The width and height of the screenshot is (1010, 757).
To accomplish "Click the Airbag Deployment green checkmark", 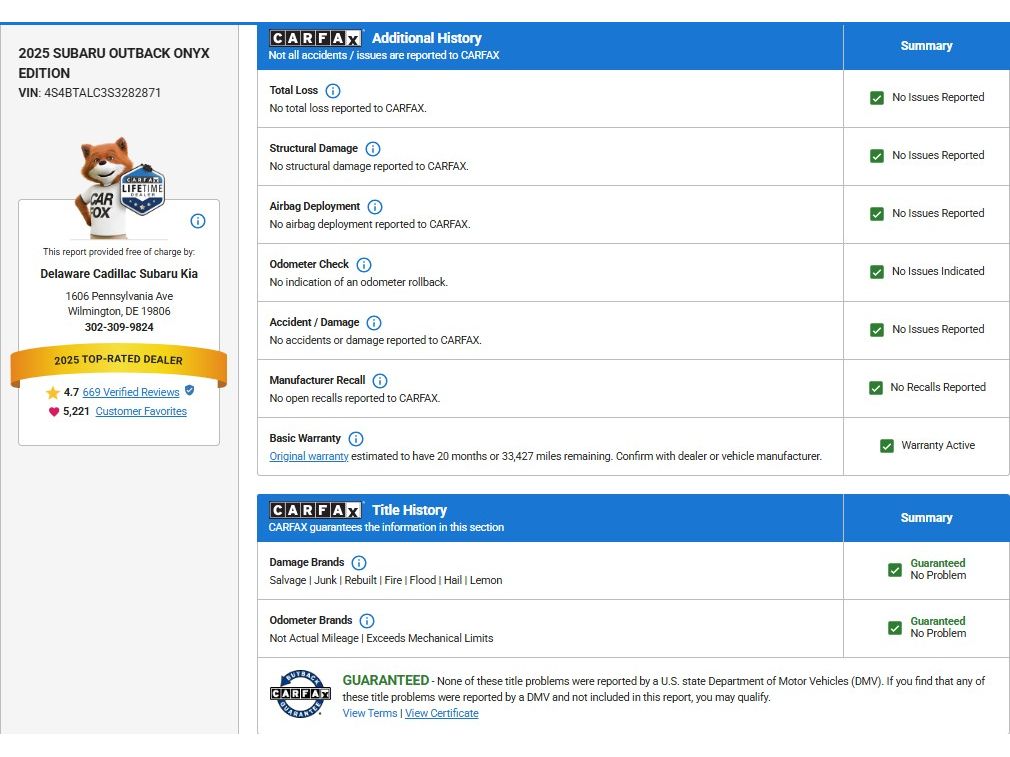I will (877, 214).
